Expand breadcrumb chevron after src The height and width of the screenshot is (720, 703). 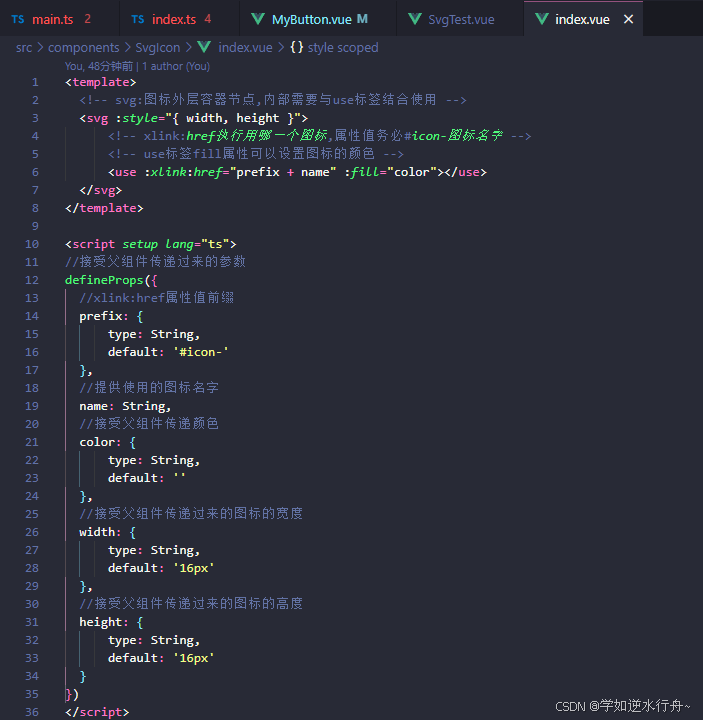coord(40,47)
